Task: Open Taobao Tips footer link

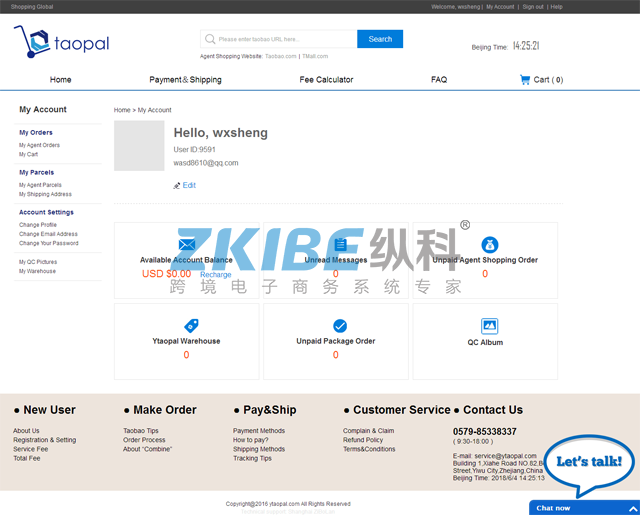Action: (141, 431)
